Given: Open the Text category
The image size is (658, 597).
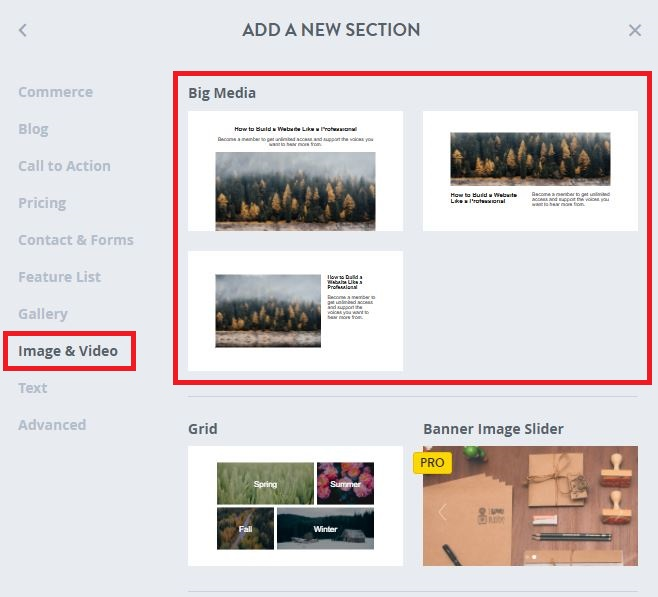Looking at the screenshot, I should tap(33, 388).
